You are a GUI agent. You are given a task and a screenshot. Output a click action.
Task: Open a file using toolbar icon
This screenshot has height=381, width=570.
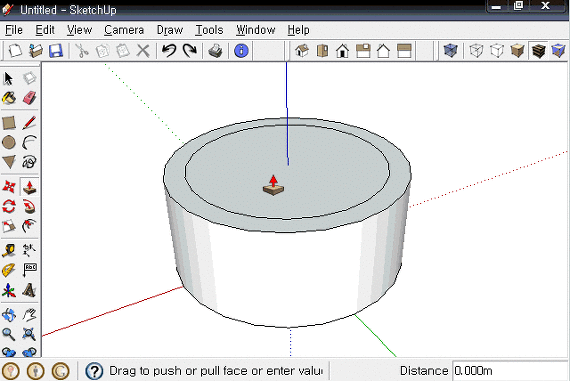[36, 51]
